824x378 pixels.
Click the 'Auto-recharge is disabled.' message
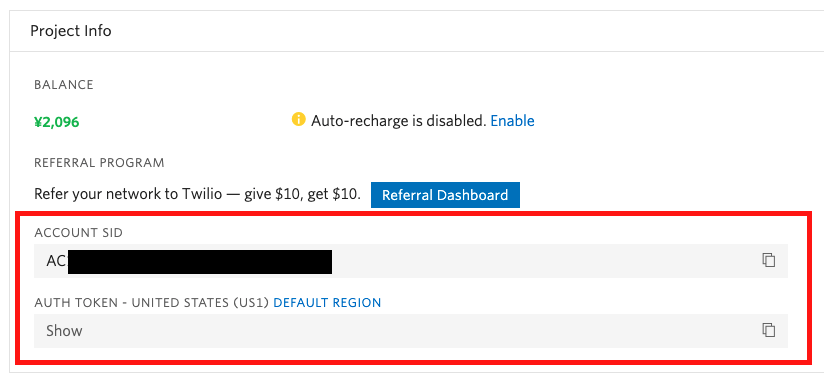(x=398, y=121)
